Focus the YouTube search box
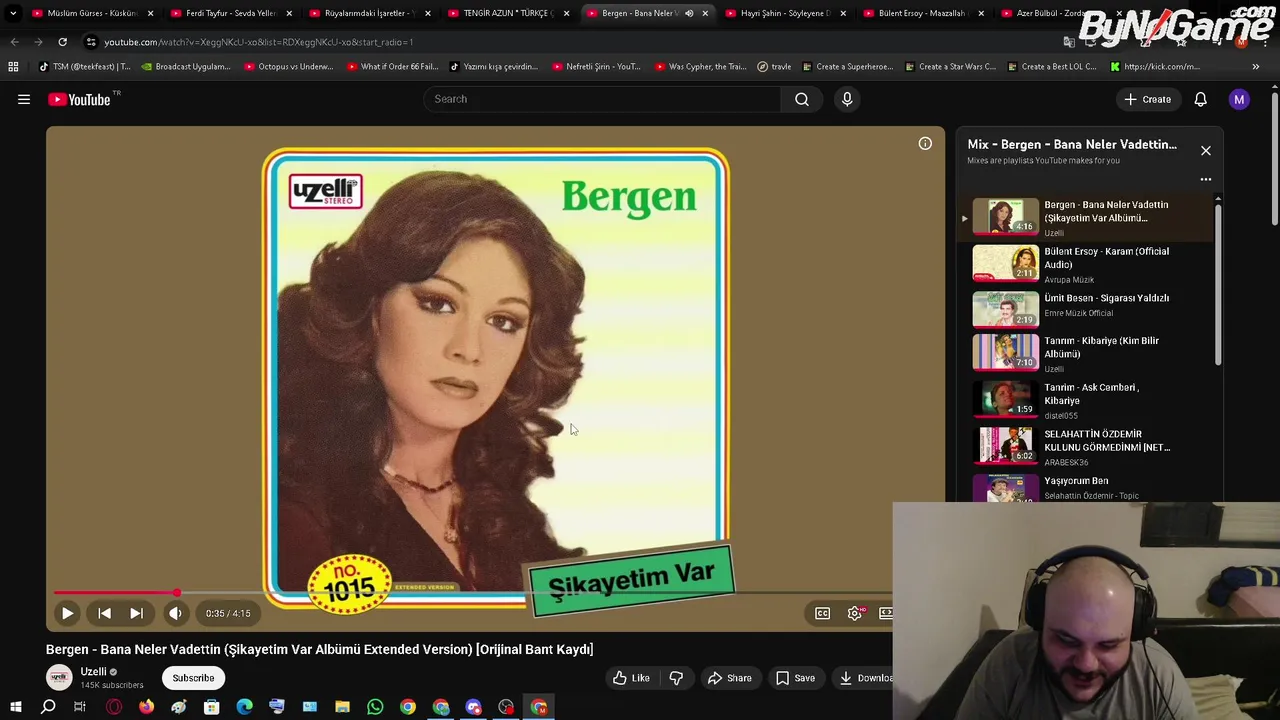Image resolution: width=1280 pixels, height=720 pixels. pos(602,99)
